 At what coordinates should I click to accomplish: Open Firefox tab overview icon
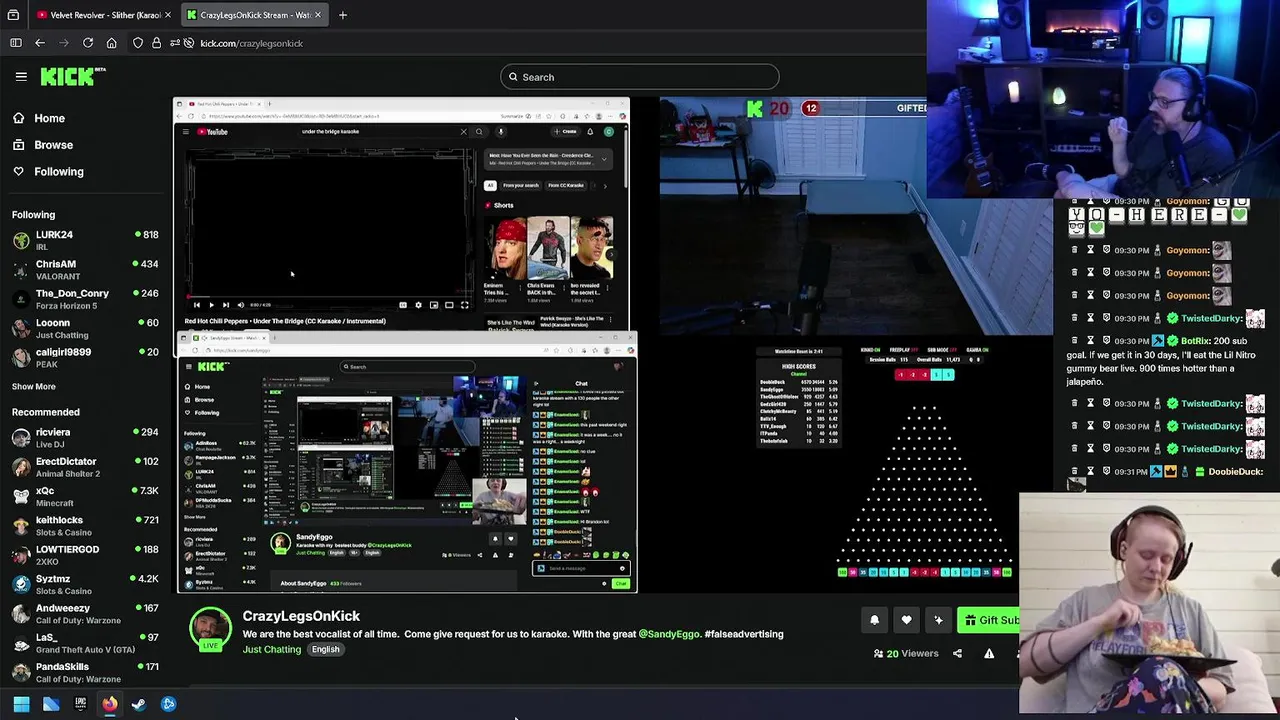click(x=13, y=15)
